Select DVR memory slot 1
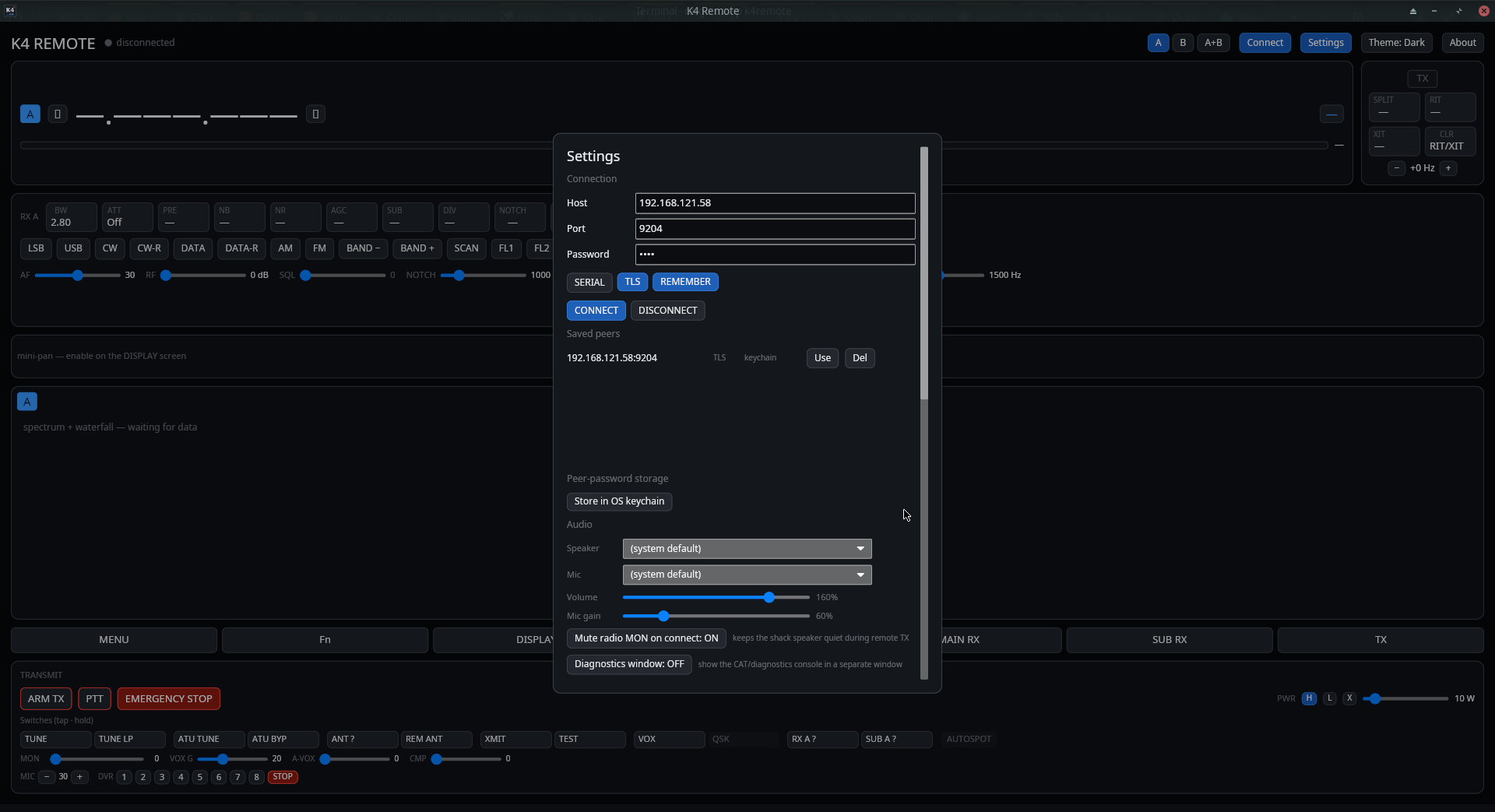 124,777
